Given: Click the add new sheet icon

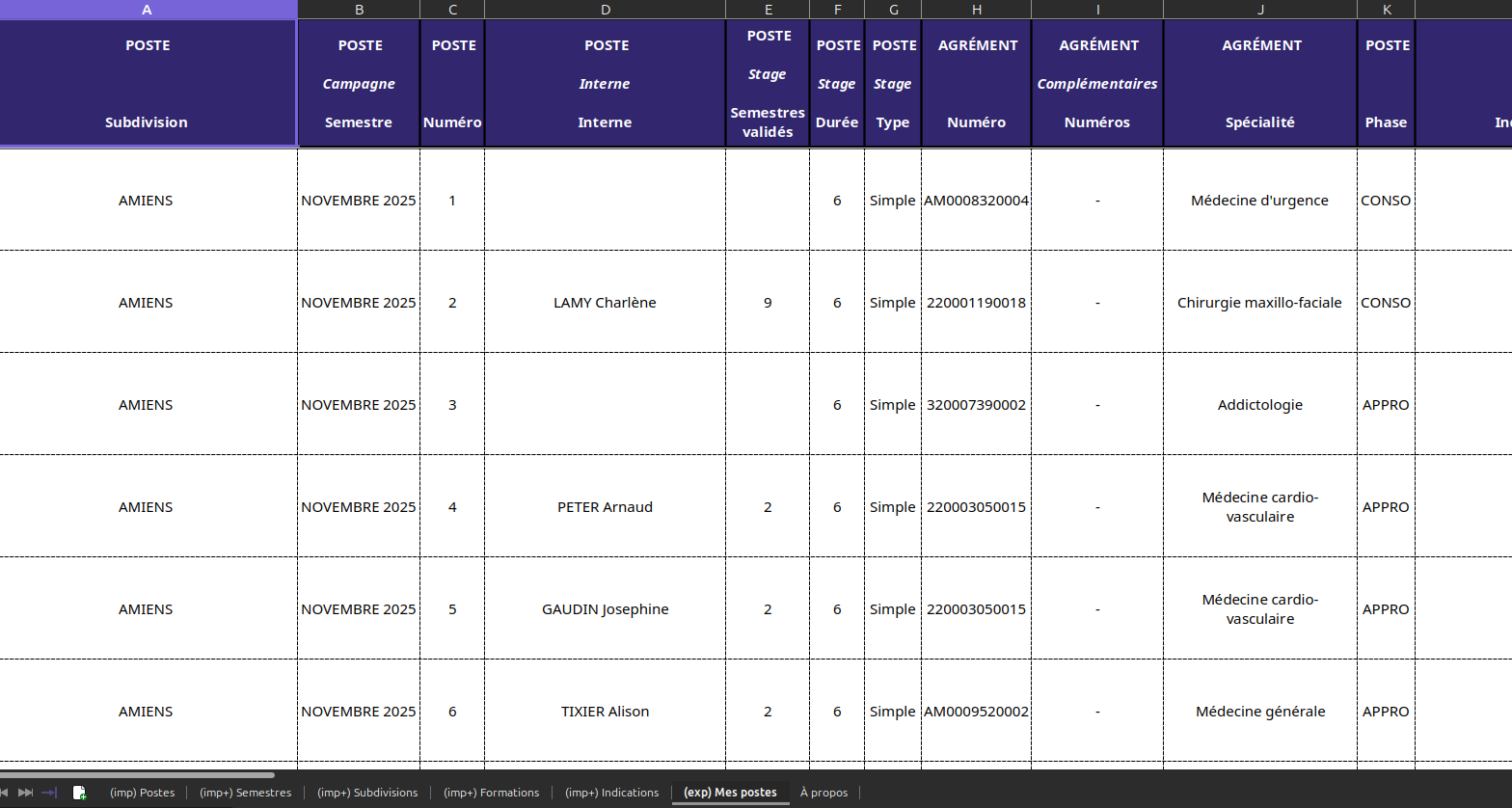Looking at the screenshot, I should (x=79, y=793).
